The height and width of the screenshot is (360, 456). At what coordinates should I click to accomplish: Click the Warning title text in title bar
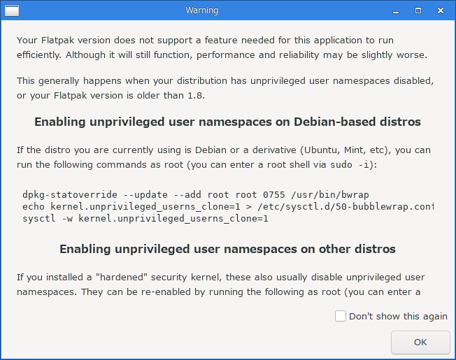click(x=202, y=10)
